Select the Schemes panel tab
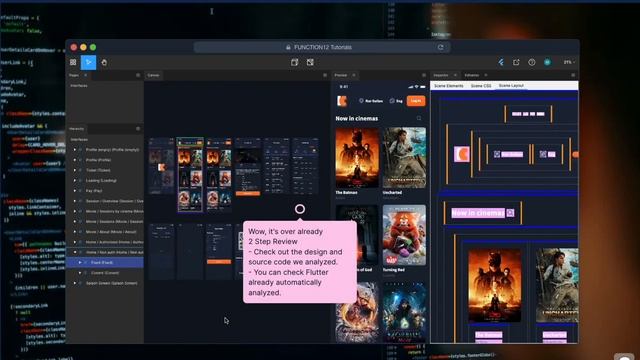Viewport: 640px width, 360px height. coord(472,76)
